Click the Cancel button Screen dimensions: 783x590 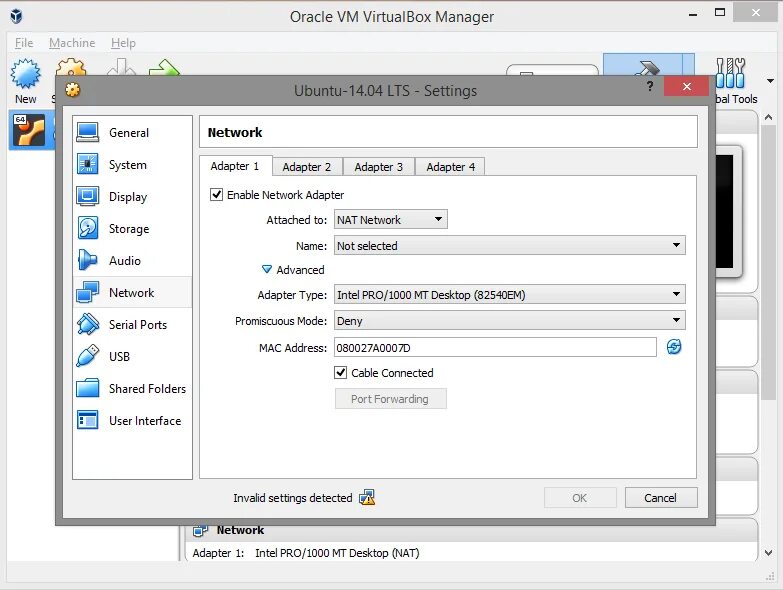click(660, 498)
